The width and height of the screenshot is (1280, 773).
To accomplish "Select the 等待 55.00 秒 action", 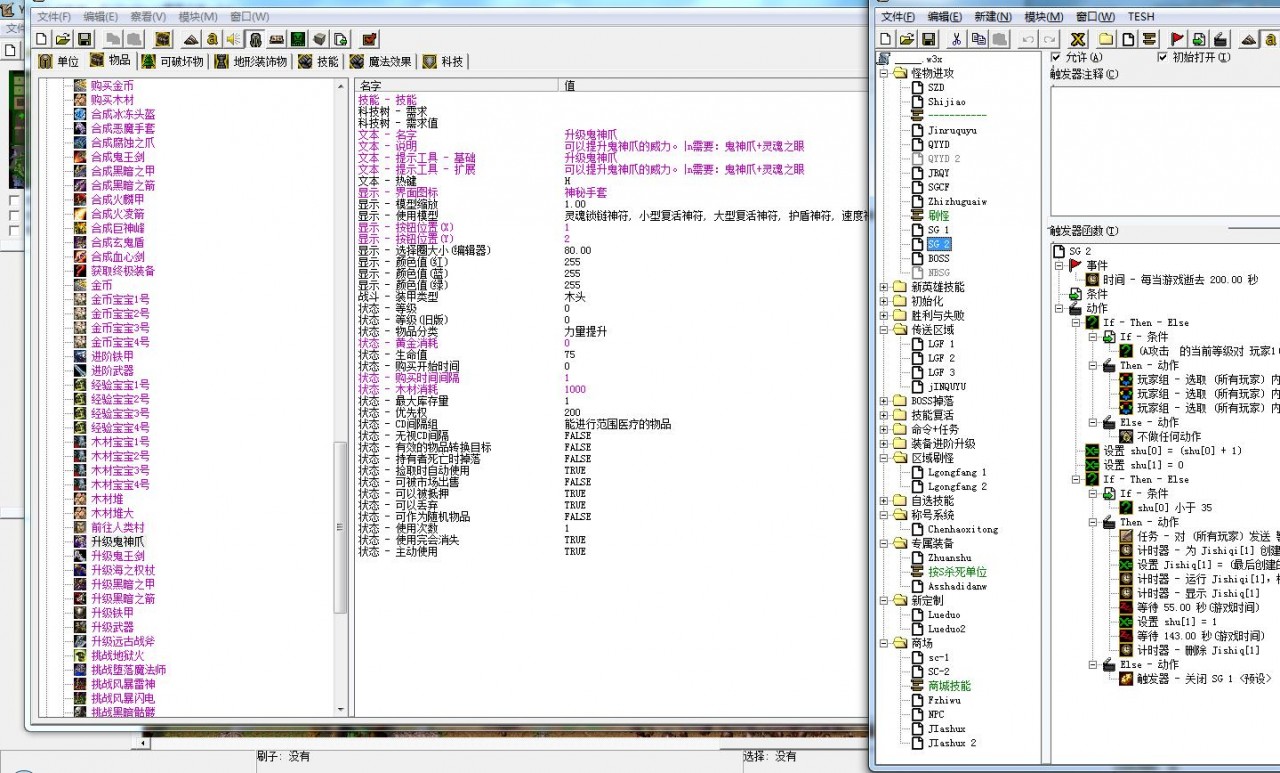I will (x=1201, y=607).
